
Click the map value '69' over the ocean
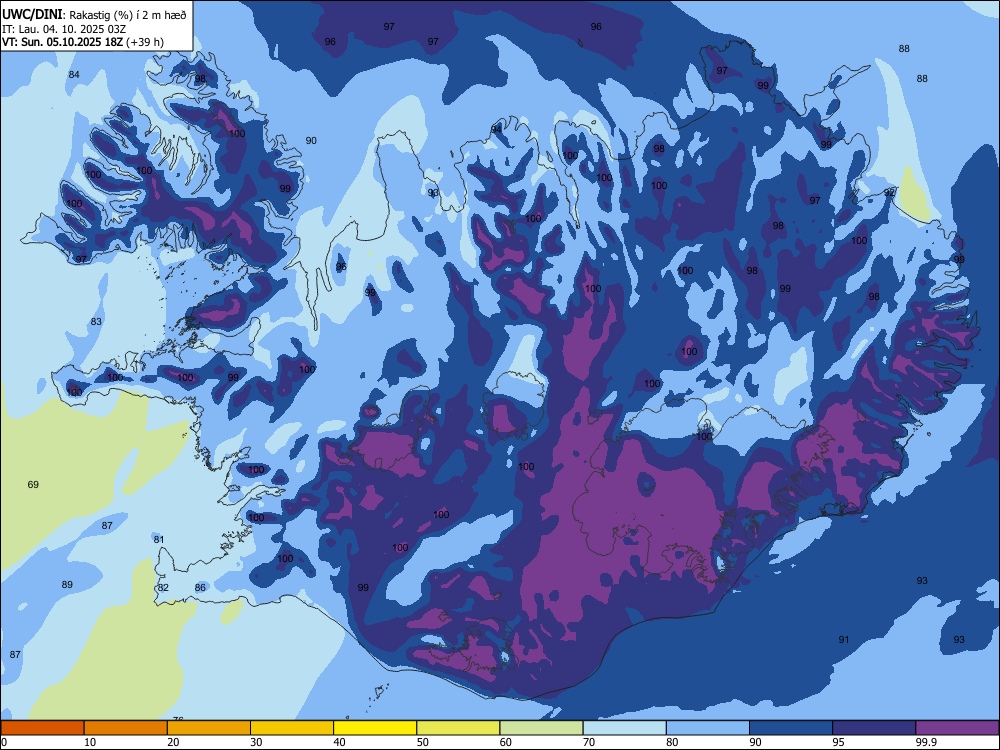(33, 485)
